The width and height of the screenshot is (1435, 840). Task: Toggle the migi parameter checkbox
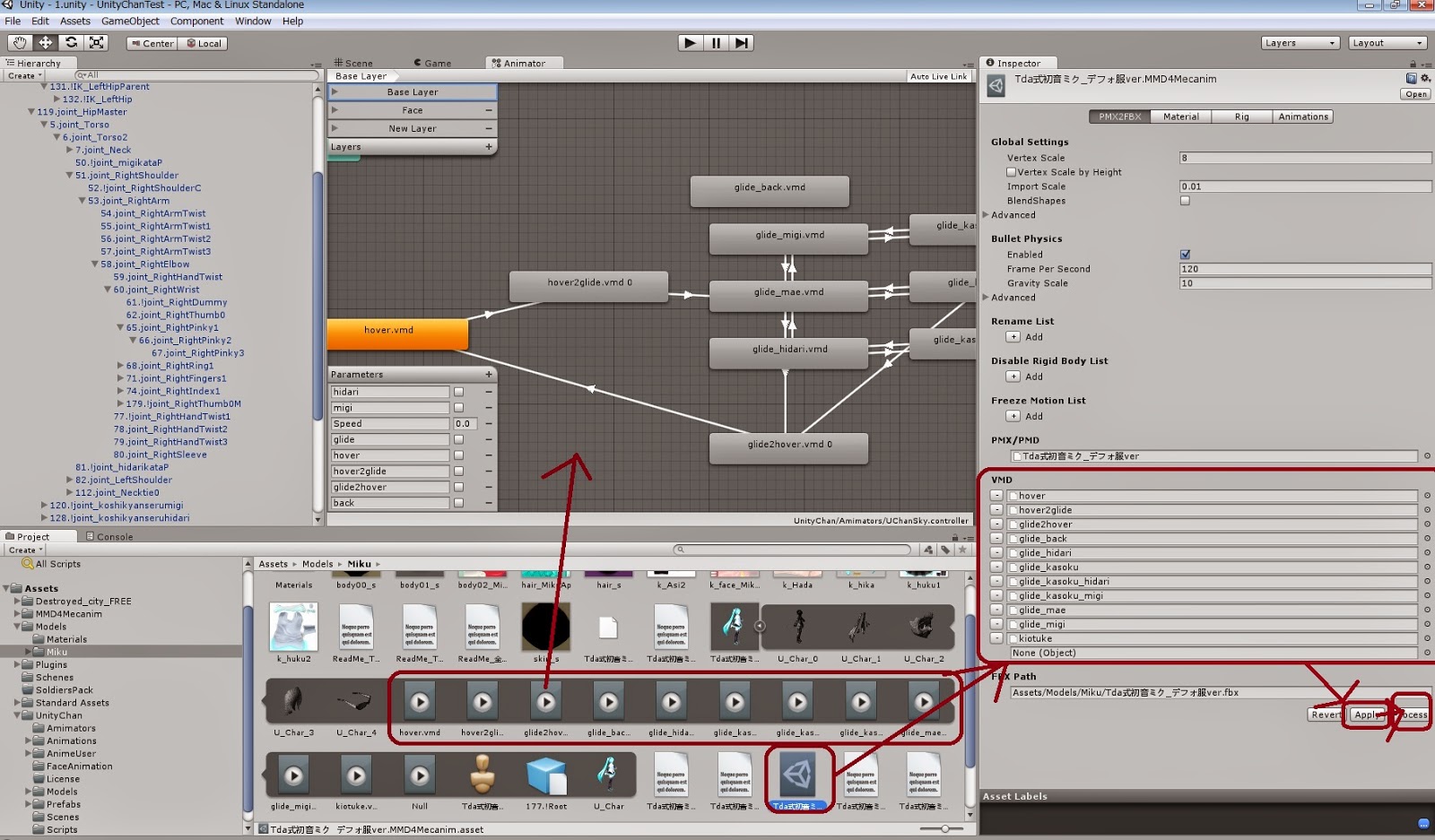tap(458, 408)
